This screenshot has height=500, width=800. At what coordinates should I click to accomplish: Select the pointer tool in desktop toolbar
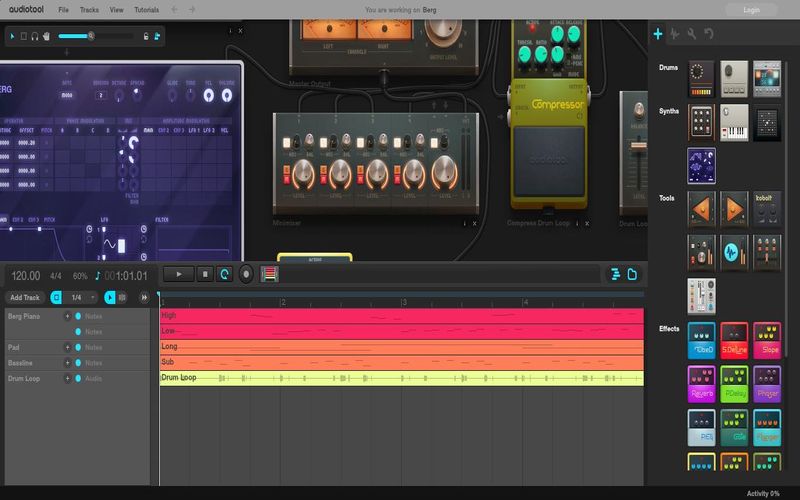[12, 36]
